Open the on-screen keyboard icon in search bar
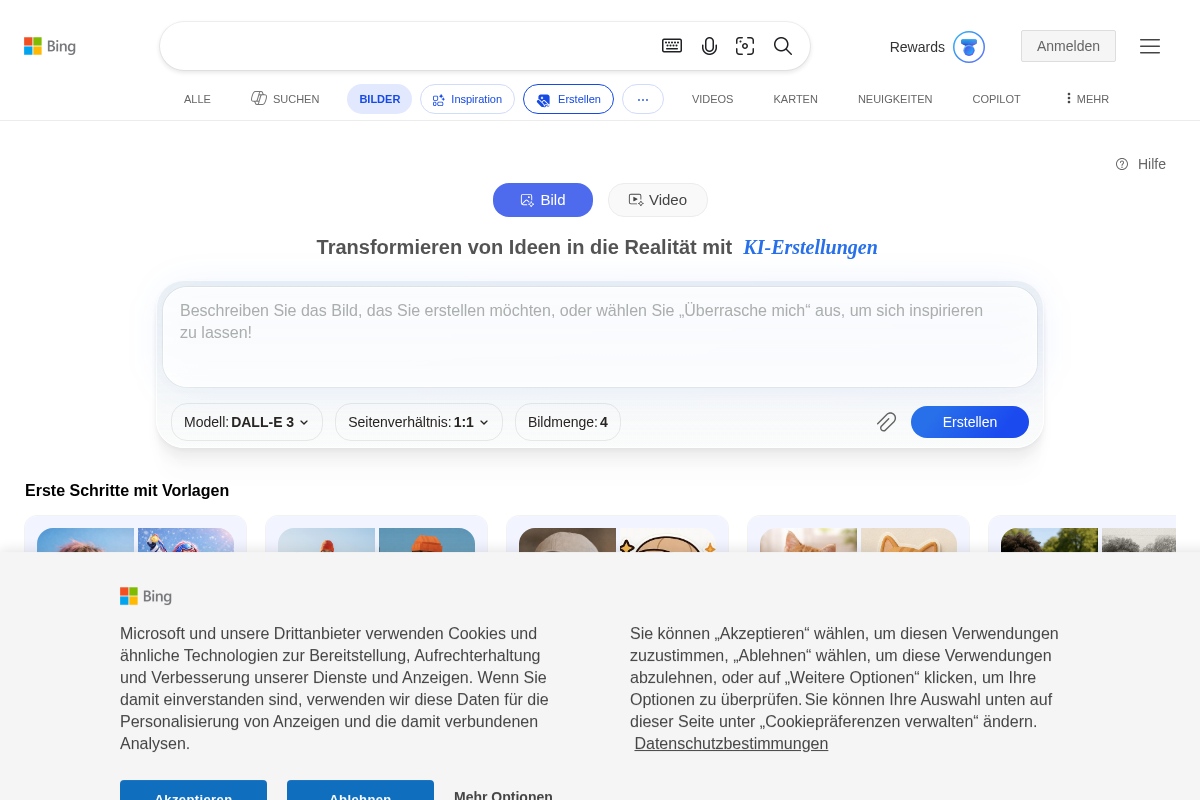 [672, 46]
